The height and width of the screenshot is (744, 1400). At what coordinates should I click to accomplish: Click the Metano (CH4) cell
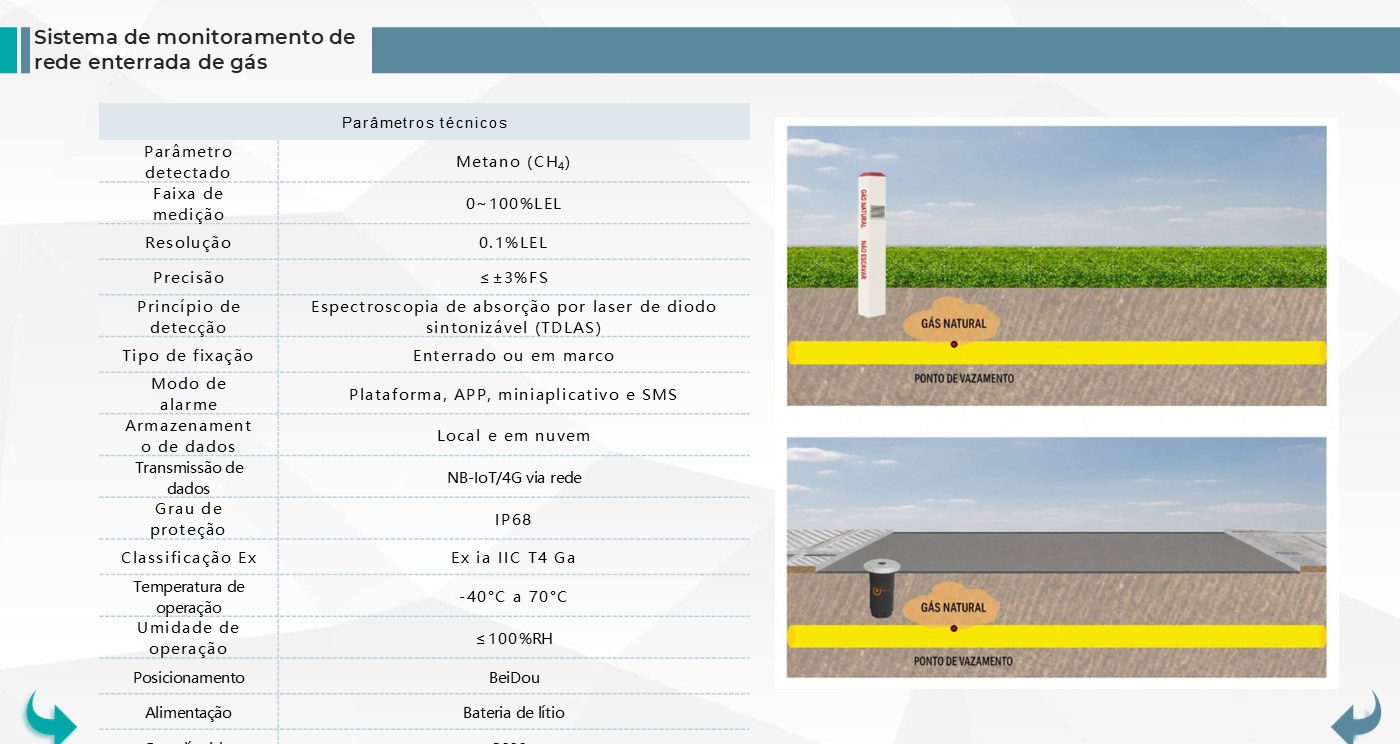(513, 161)
